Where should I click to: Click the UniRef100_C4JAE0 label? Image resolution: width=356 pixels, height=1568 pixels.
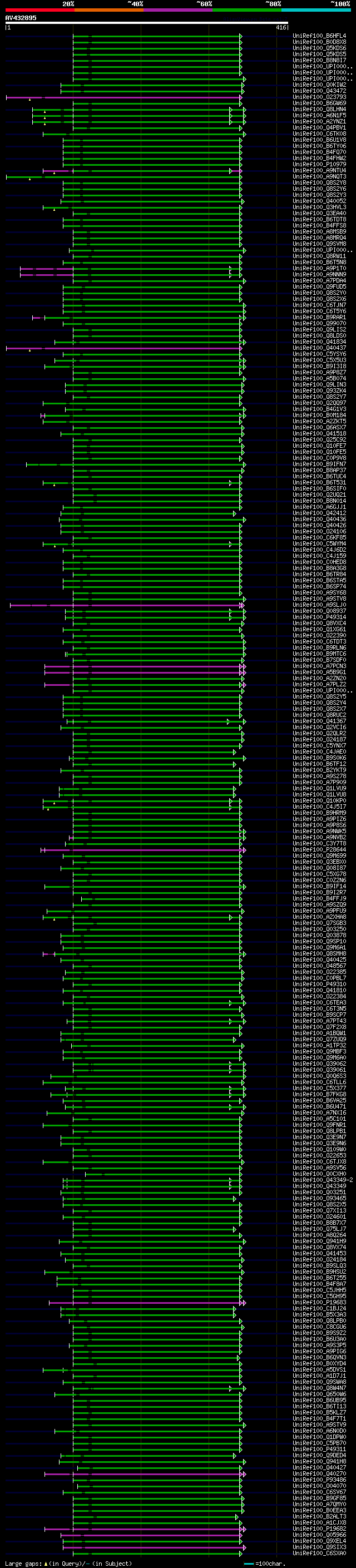click(319, 751)
